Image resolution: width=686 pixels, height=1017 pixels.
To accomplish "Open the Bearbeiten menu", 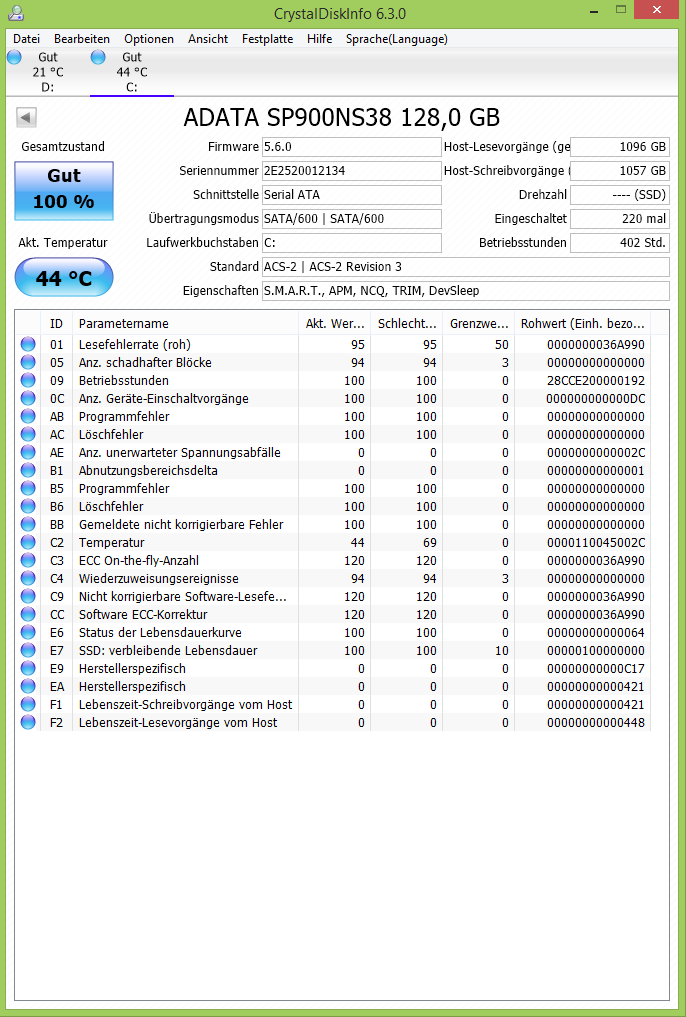I will point(82,39).
